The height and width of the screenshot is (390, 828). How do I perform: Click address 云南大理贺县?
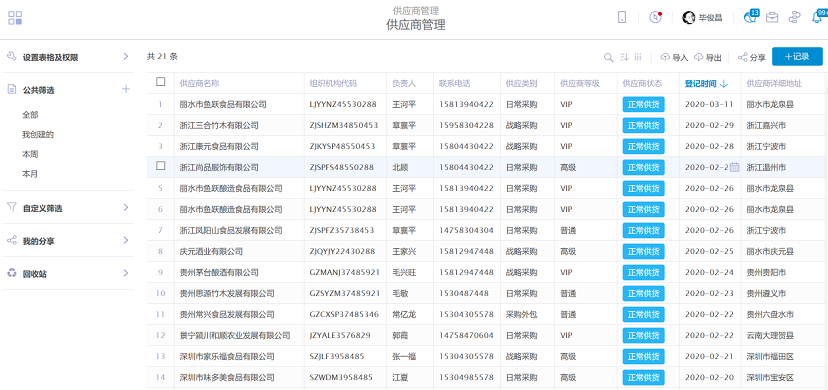770,336
